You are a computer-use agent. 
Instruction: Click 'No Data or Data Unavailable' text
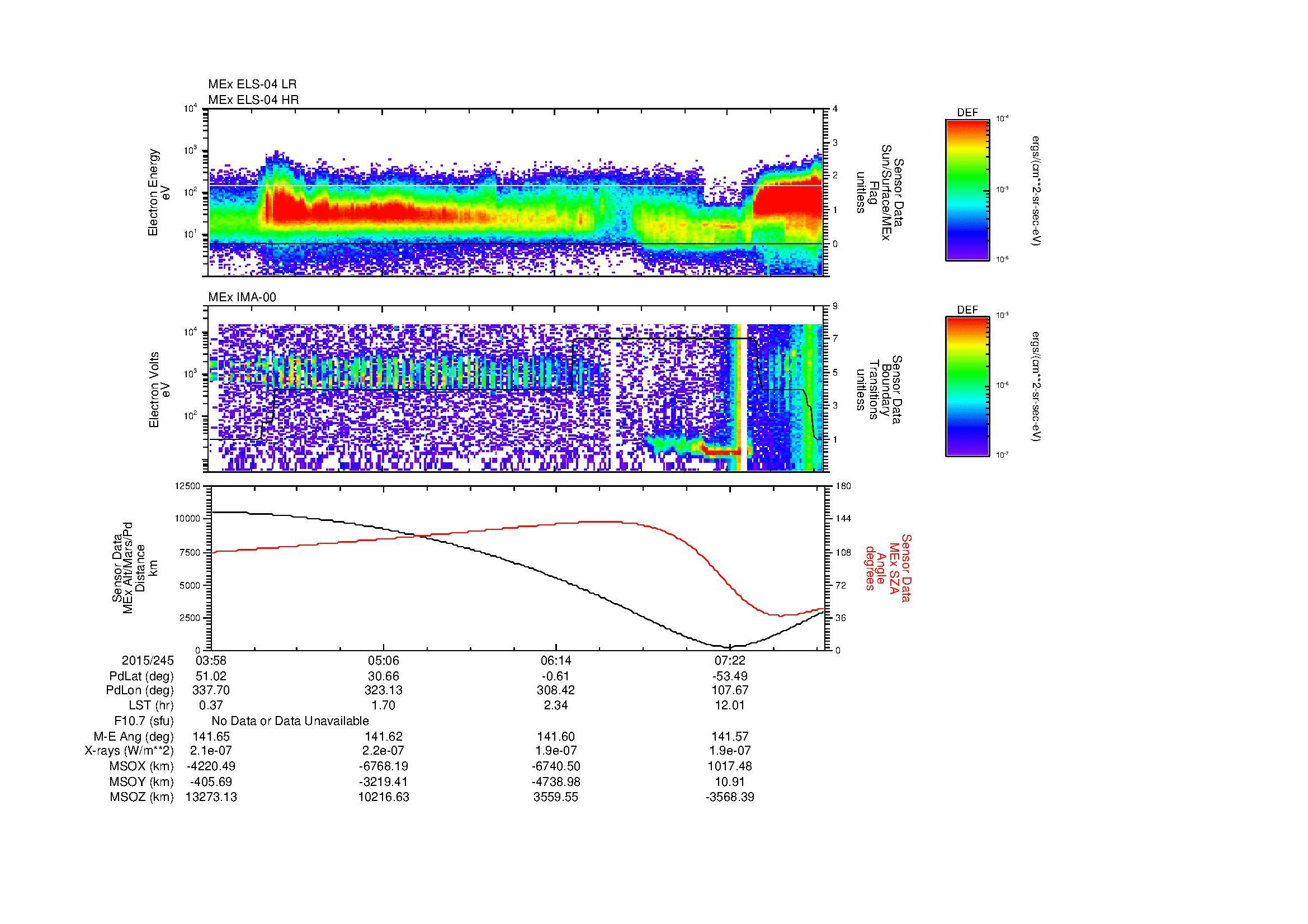click(x=290, y=721)
